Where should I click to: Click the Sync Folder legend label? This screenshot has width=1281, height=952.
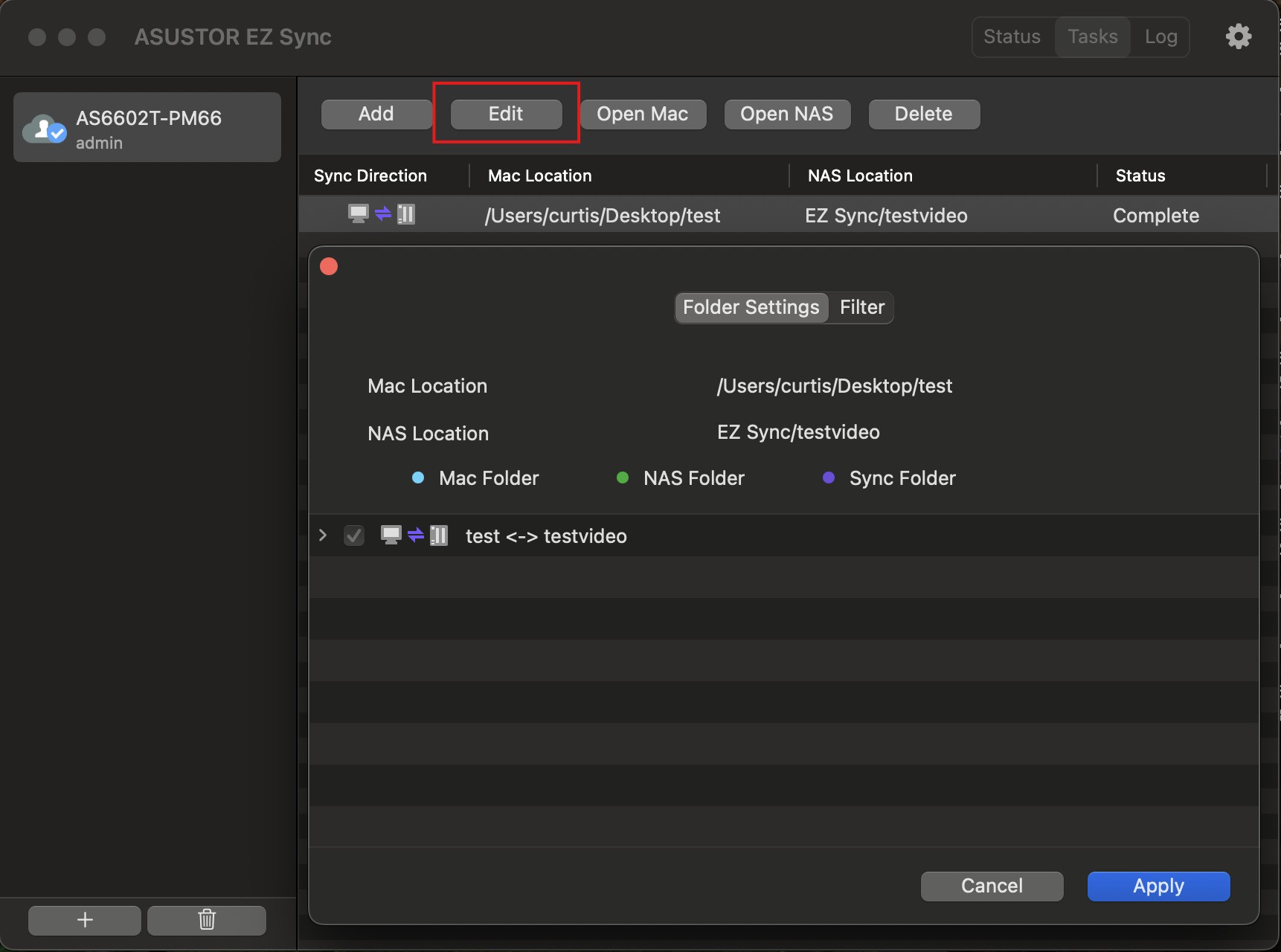[902, 478]
